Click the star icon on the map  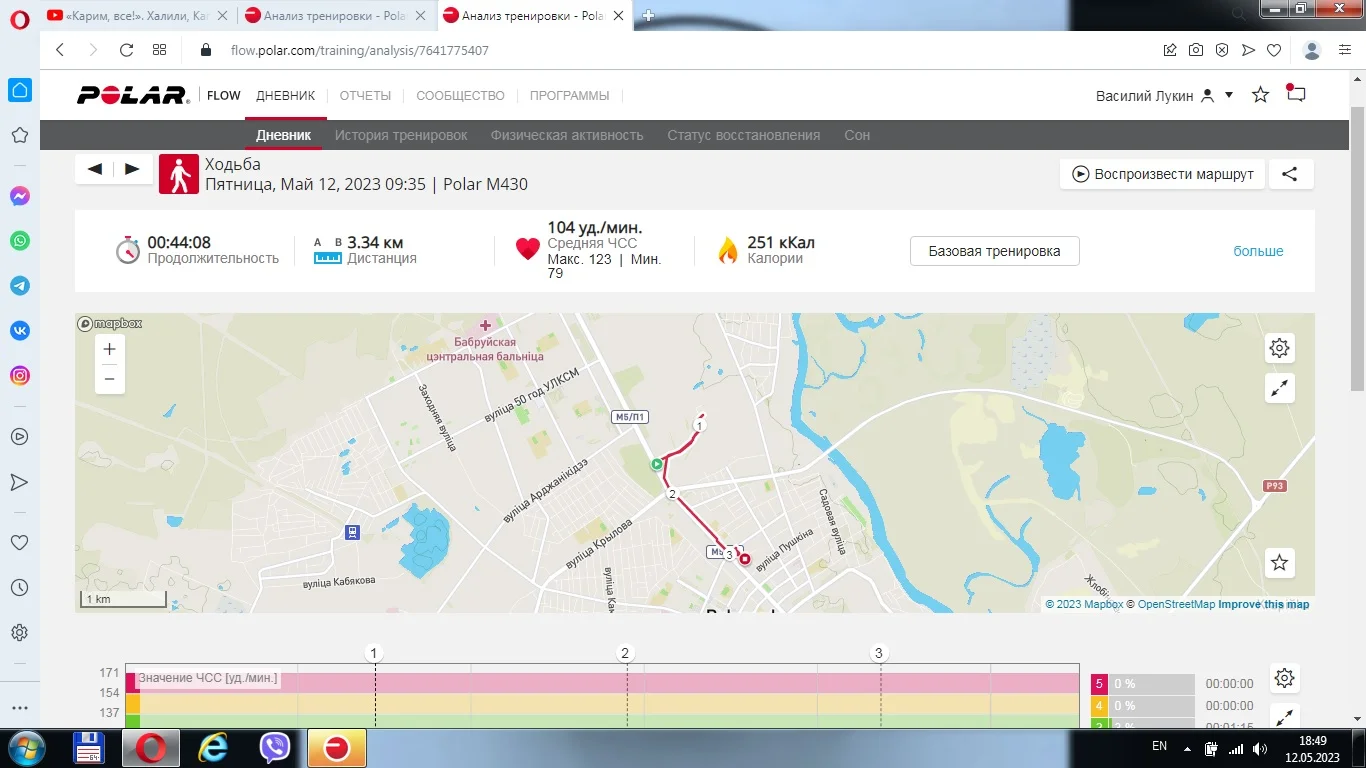1279,563
